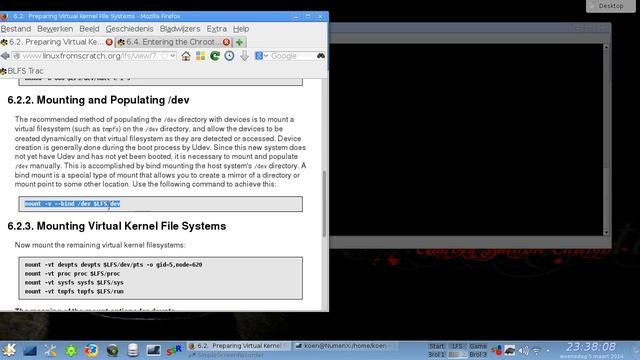Switch to the Firefox 6.2 Preparing Virtual Kernel task
Viewport: 640px width, 360px height.
[239, 346]
